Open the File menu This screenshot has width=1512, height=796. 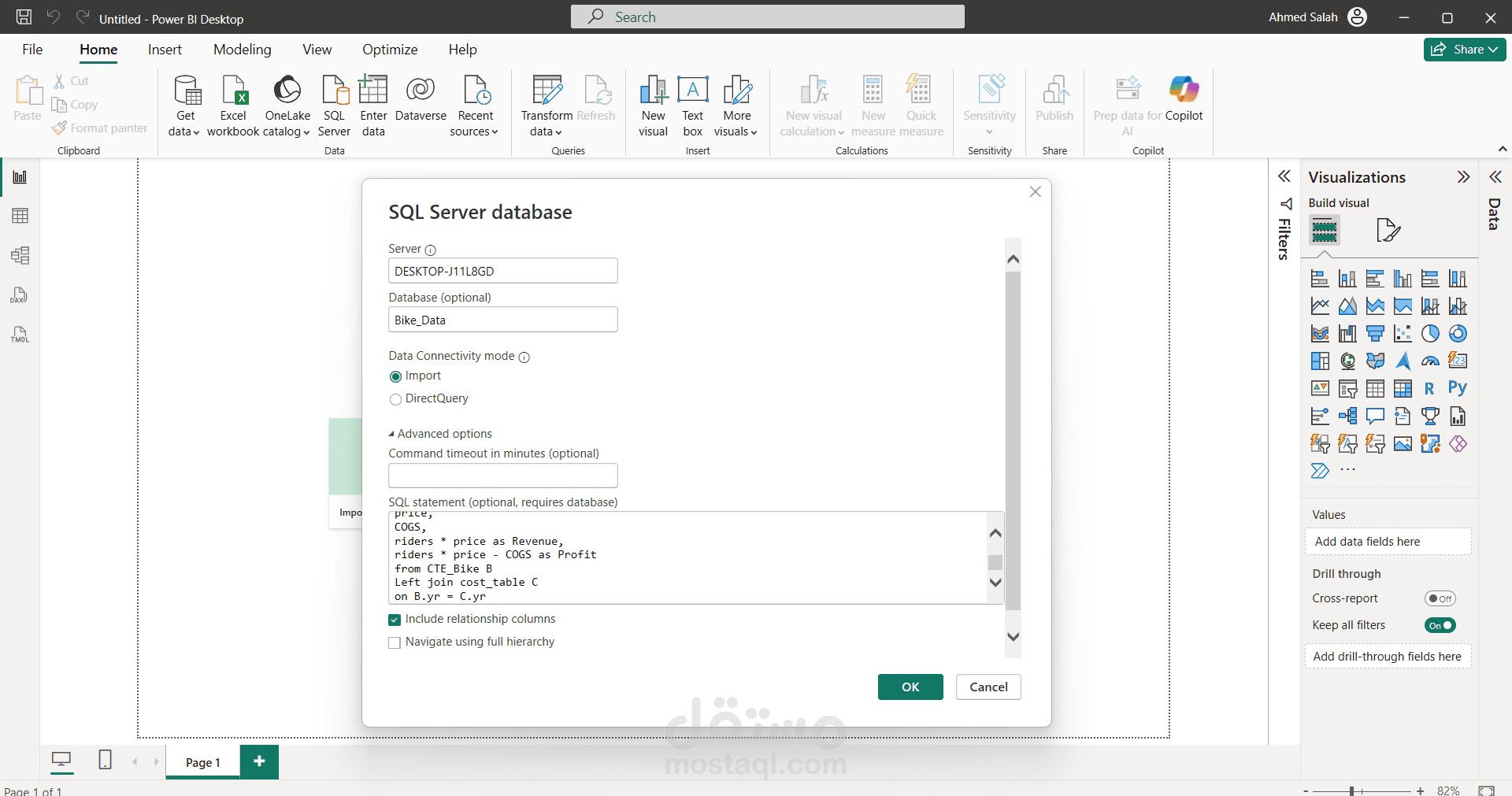pyautogui.click(x=32, y=50)
